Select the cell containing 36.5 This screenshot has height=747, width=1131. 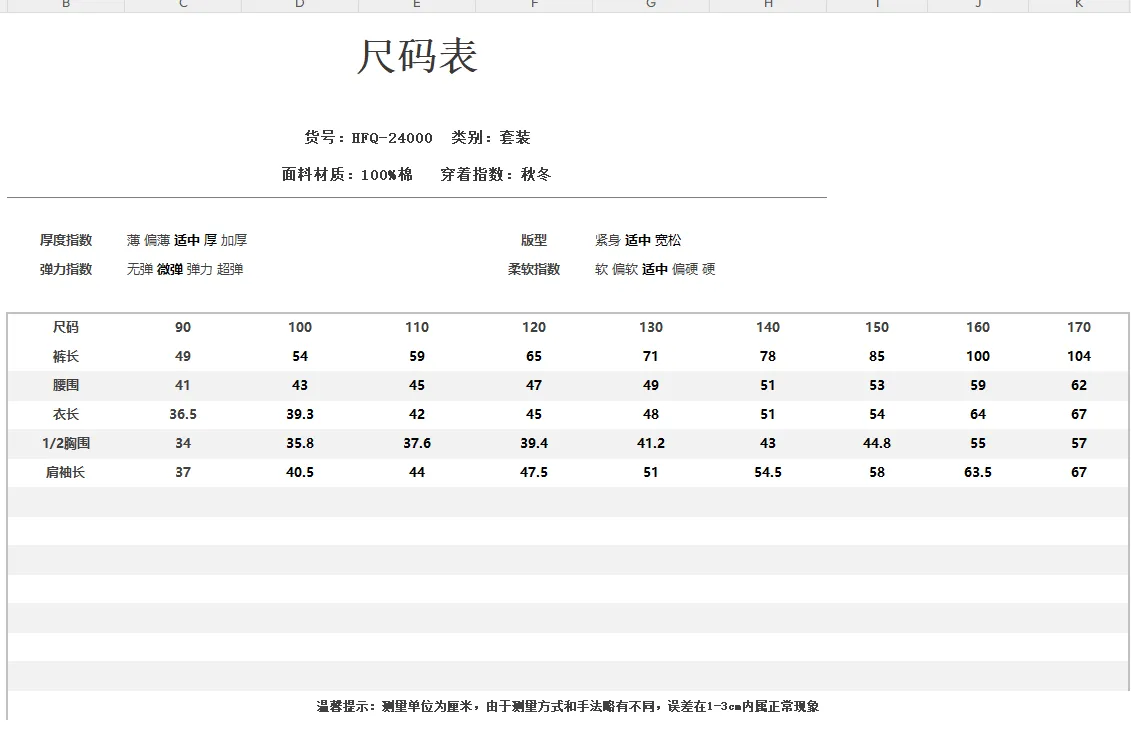(183, 414)
